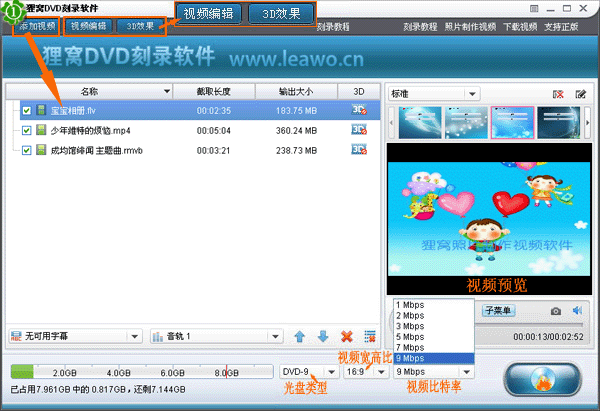Move selected video down with blue arrow
Screen dimensions: 600x411
click(323, 337)
